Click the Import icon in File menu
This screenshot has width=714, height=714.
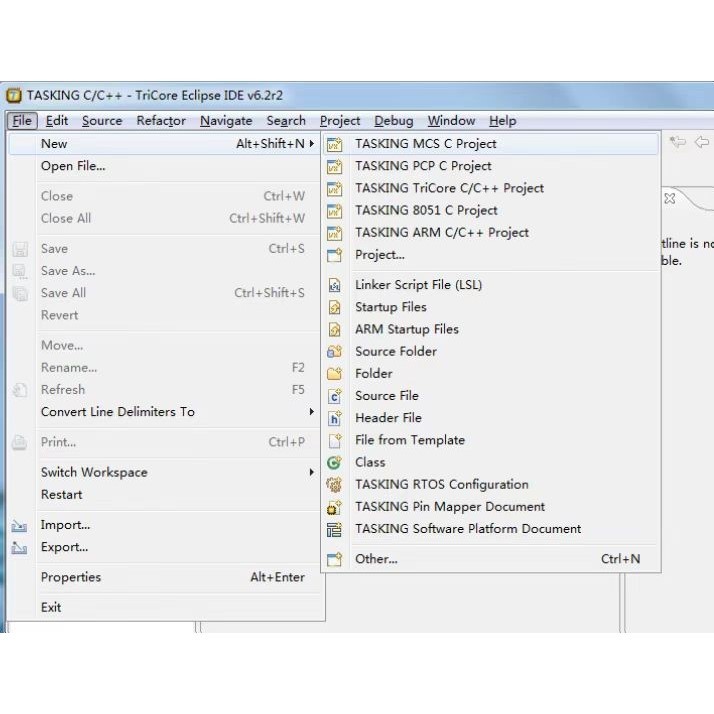(x=19, y=526)
